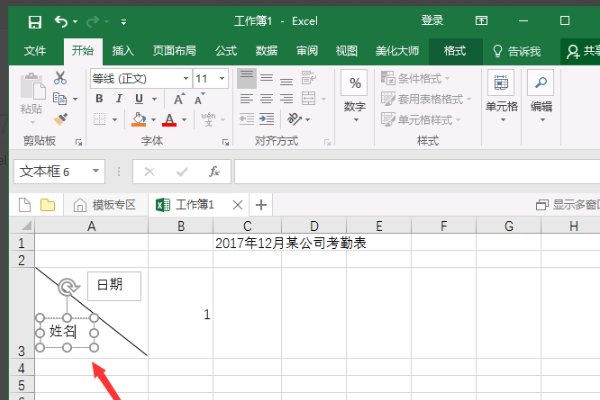This screenshot has width=600, height=400.
Task: Switch to the 视图 View tab
Action: point(347,51)
